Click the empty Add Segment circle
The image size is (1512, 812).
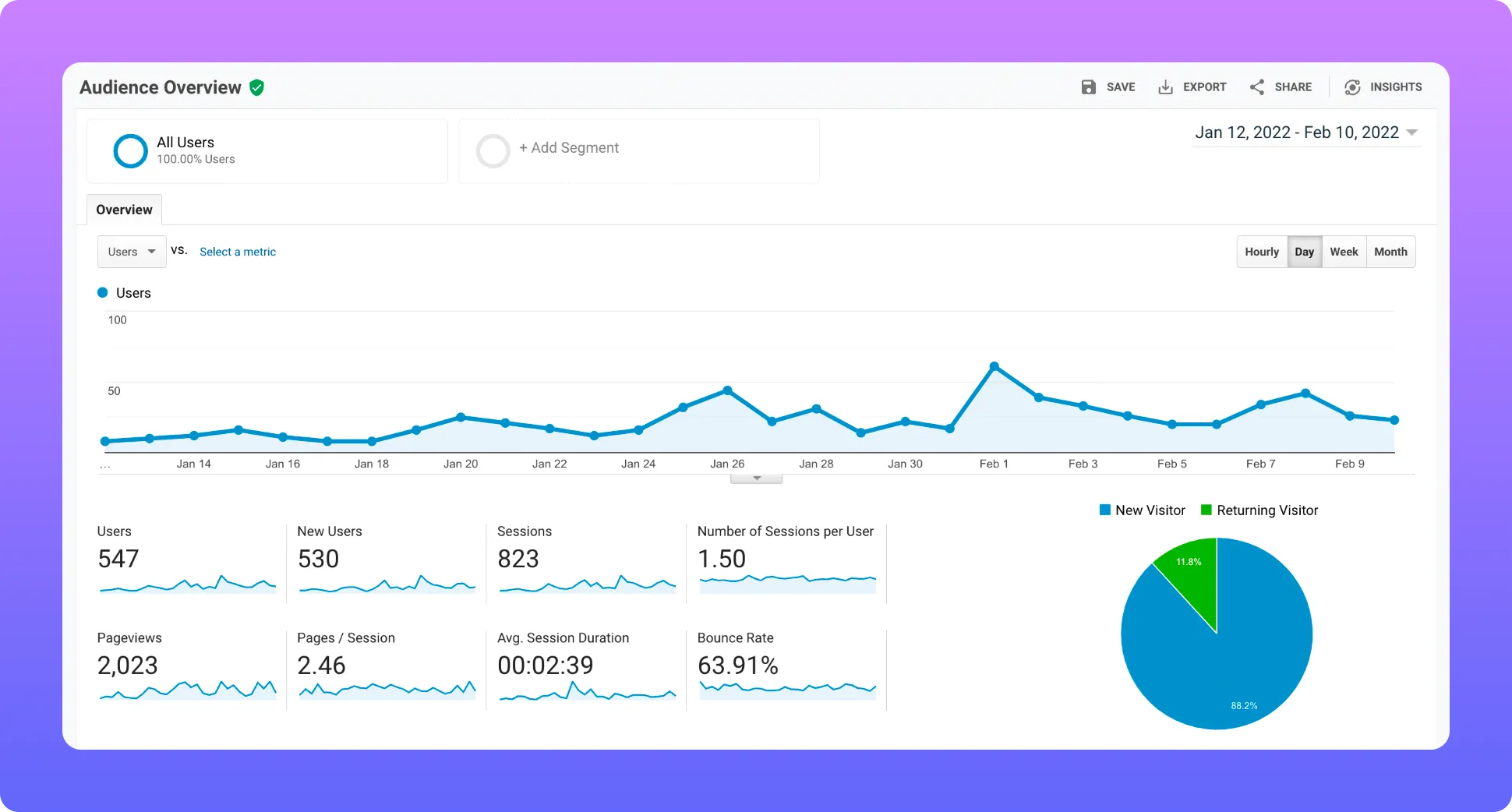[493, 151]
